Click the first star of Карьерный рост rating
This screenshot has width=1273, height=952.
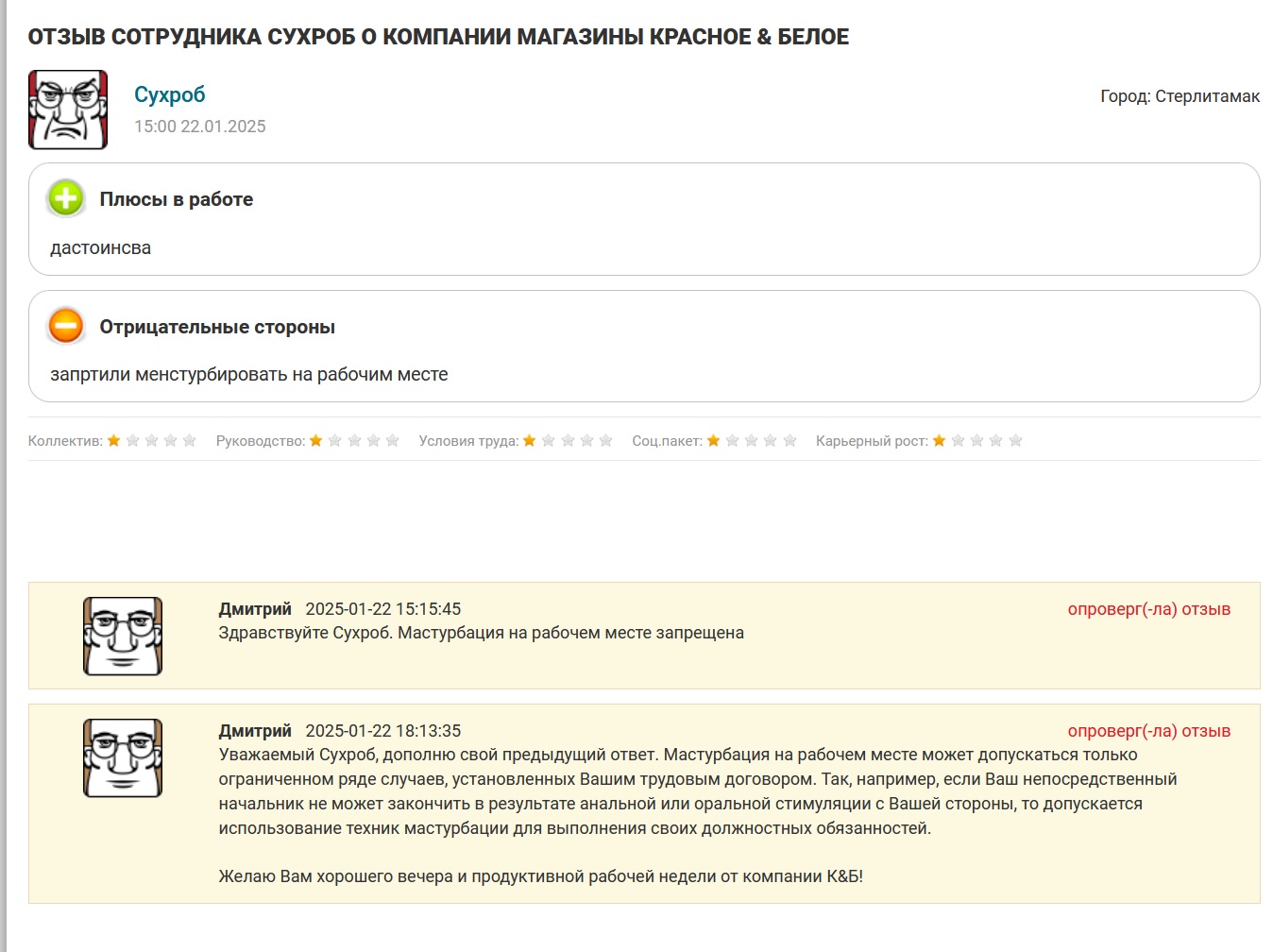[940, 440]
